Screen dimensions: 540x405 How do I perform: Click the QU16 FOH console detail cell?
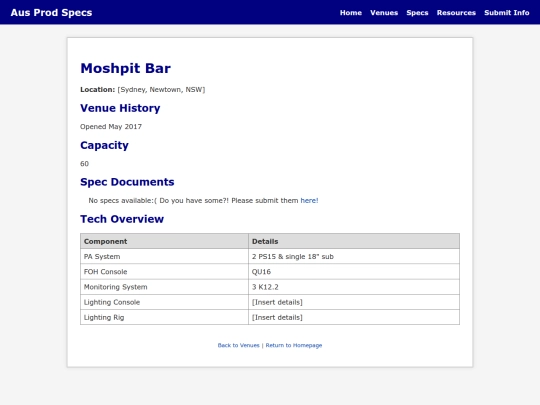(x=354, y=272)
